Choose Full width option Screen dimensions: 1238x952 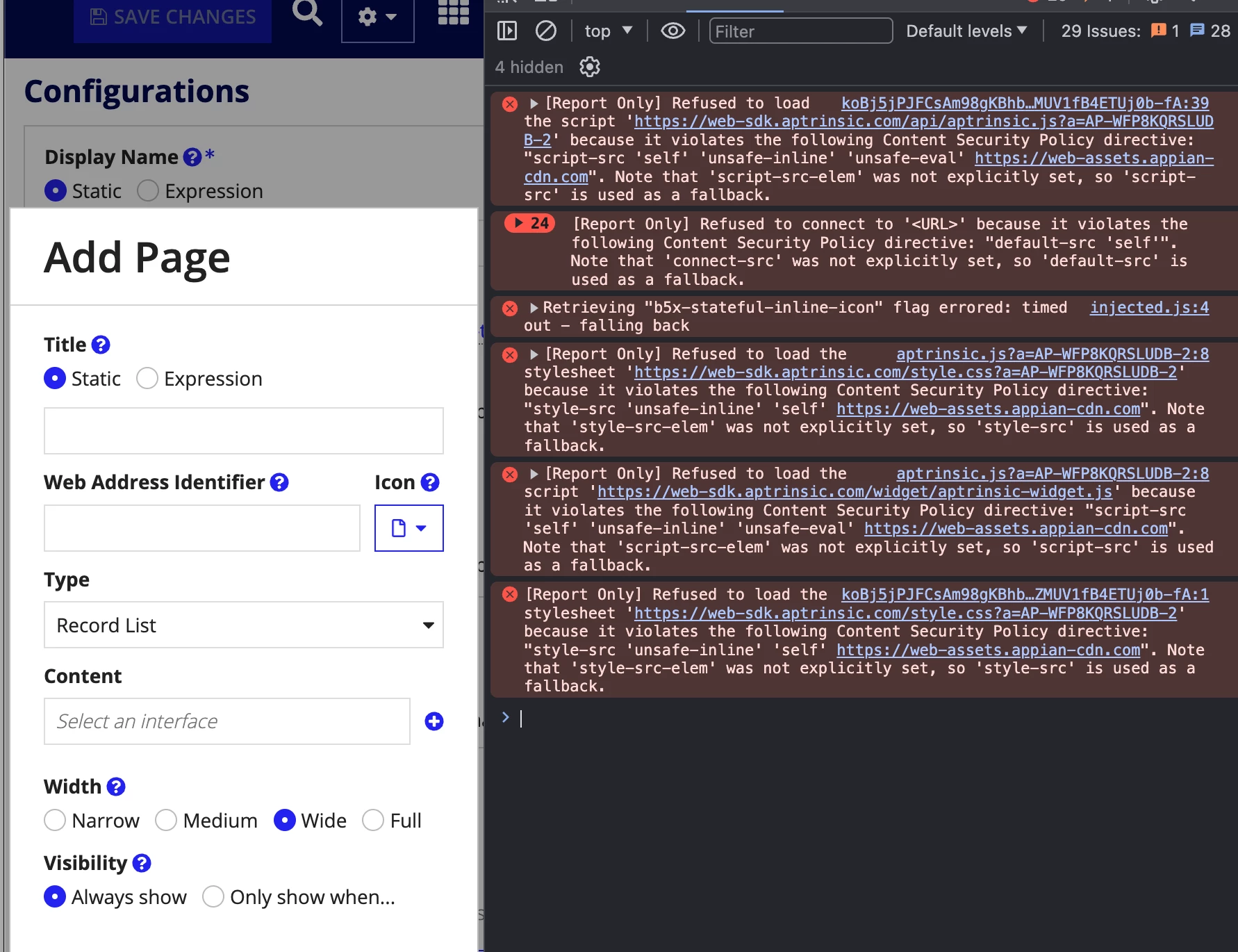click(x=373, y=820)
